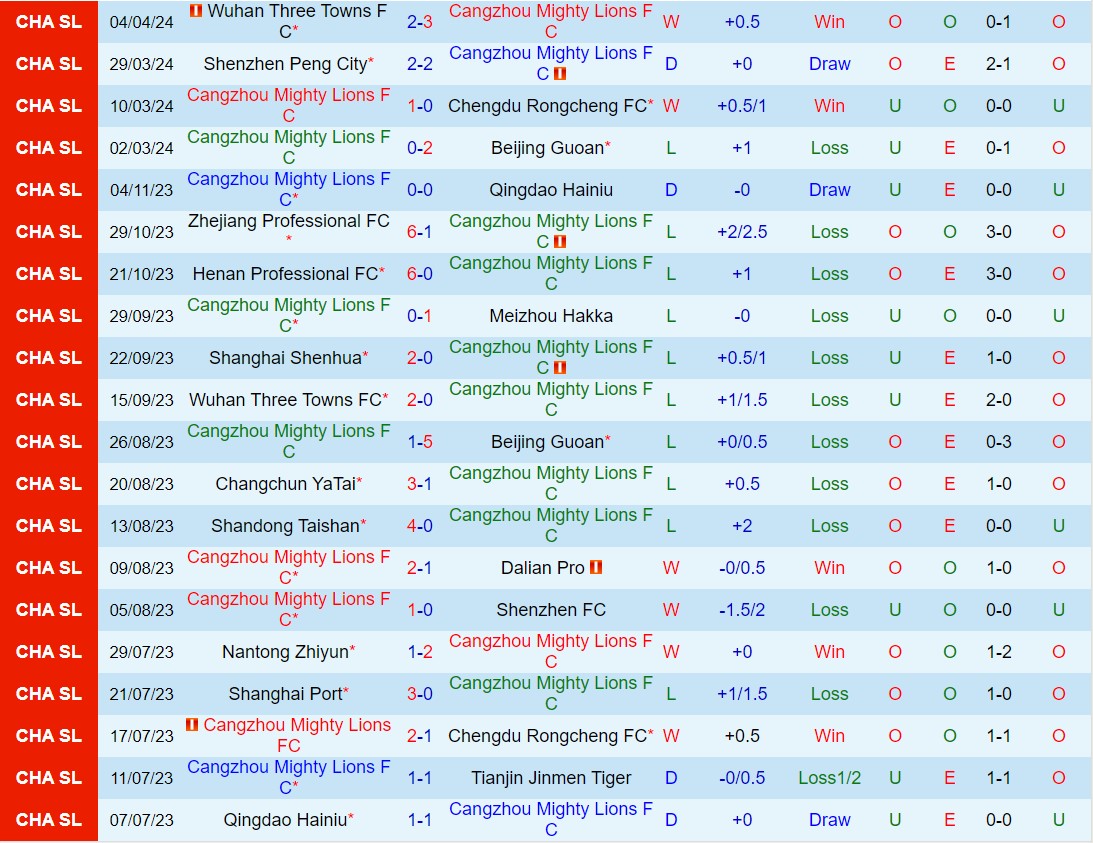1093x843 pixels.
Task: Open Nantong Zhiyun team link
Action: coord(285,652)
